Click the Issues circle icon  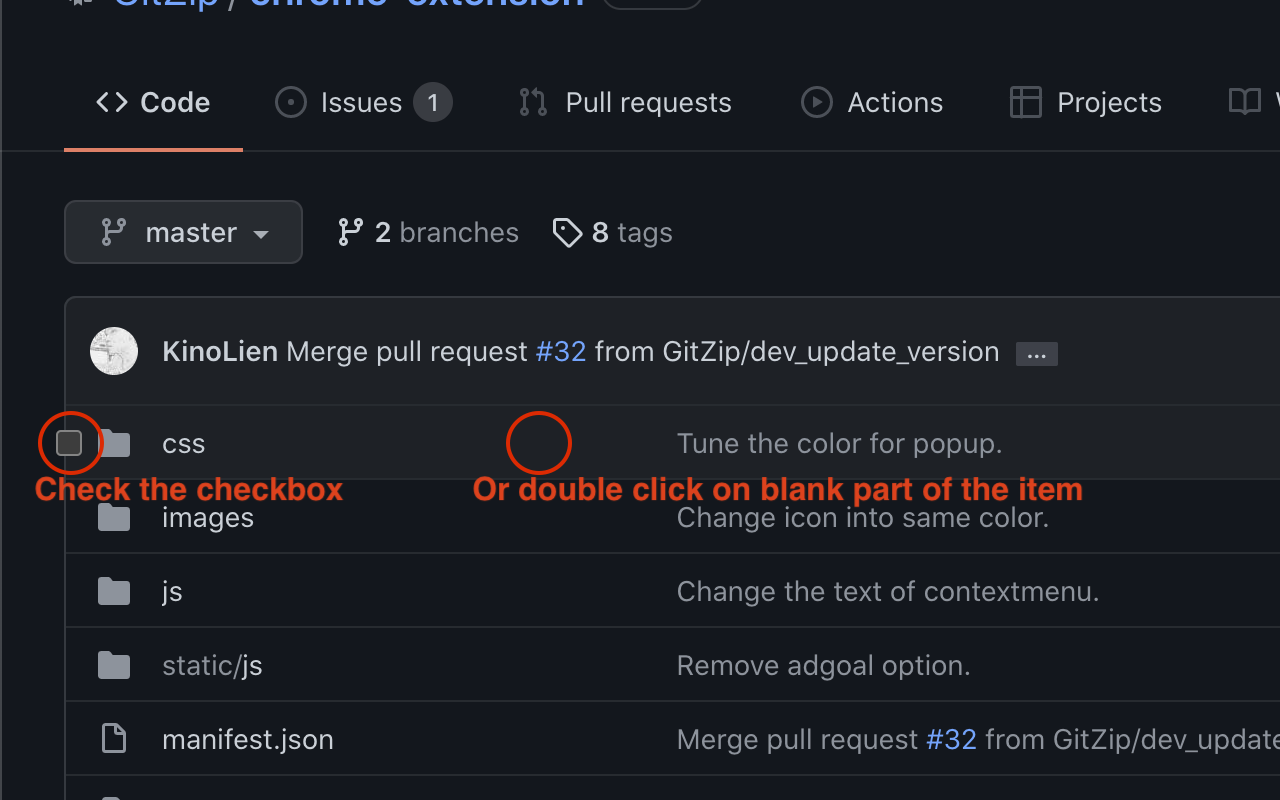pos(290,101)
